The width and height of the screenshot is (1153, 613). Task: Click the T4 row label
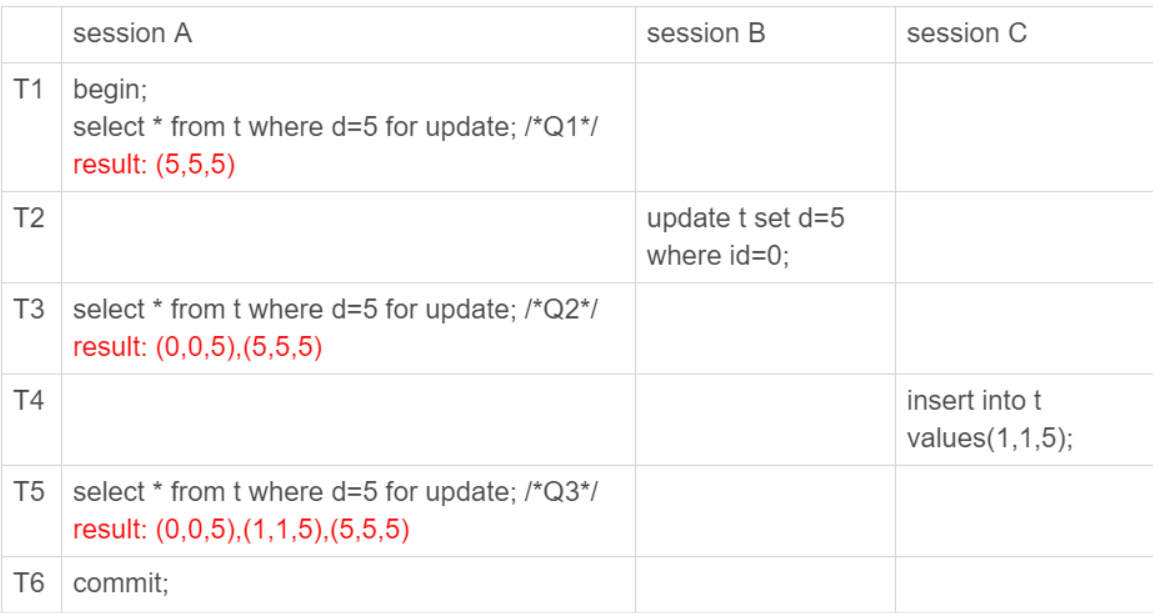(30, 401)
